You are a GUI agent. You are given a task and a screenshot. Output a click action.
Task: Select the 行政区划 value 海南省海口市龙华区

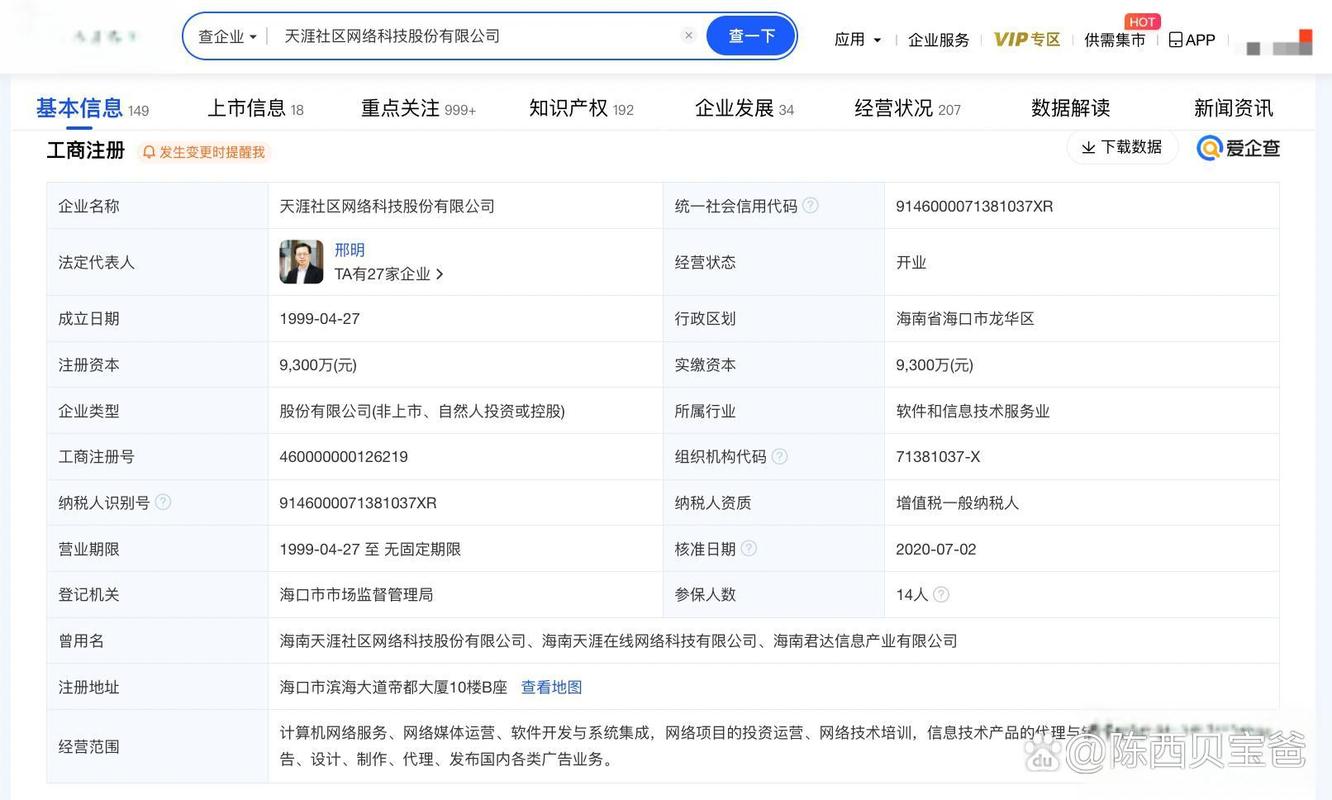(x=965, y=319)
